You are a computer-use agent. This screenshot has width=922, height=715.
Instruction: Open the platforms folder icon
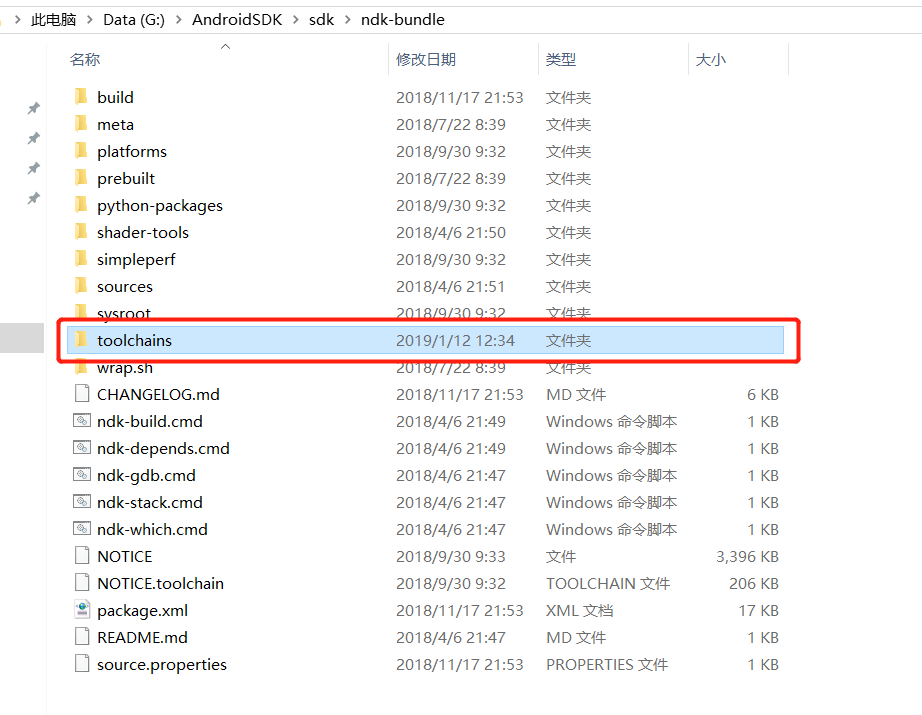(x=82, y=151)
